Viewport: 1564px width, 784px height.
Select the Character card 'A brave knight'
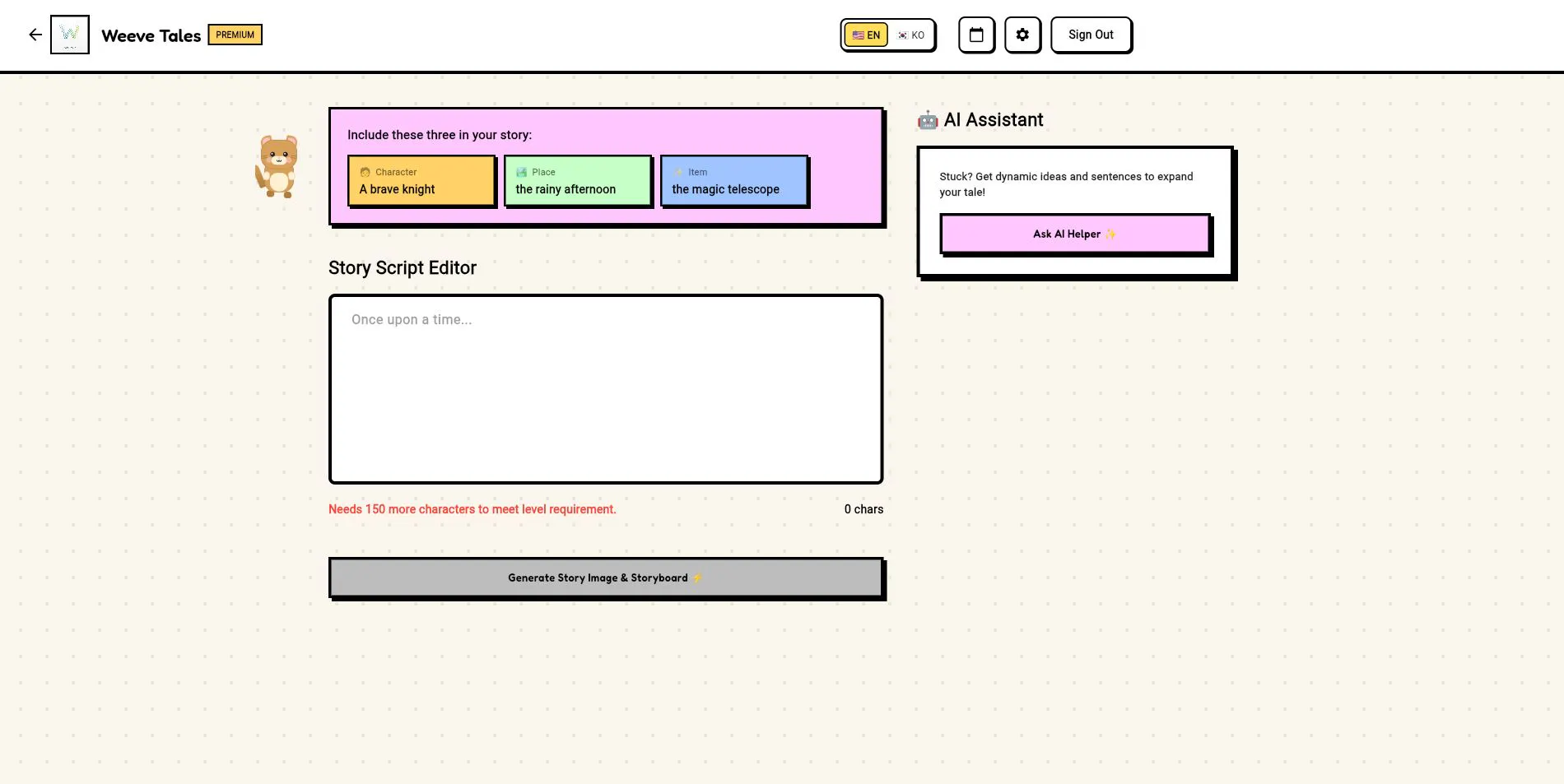coord(421,180)
